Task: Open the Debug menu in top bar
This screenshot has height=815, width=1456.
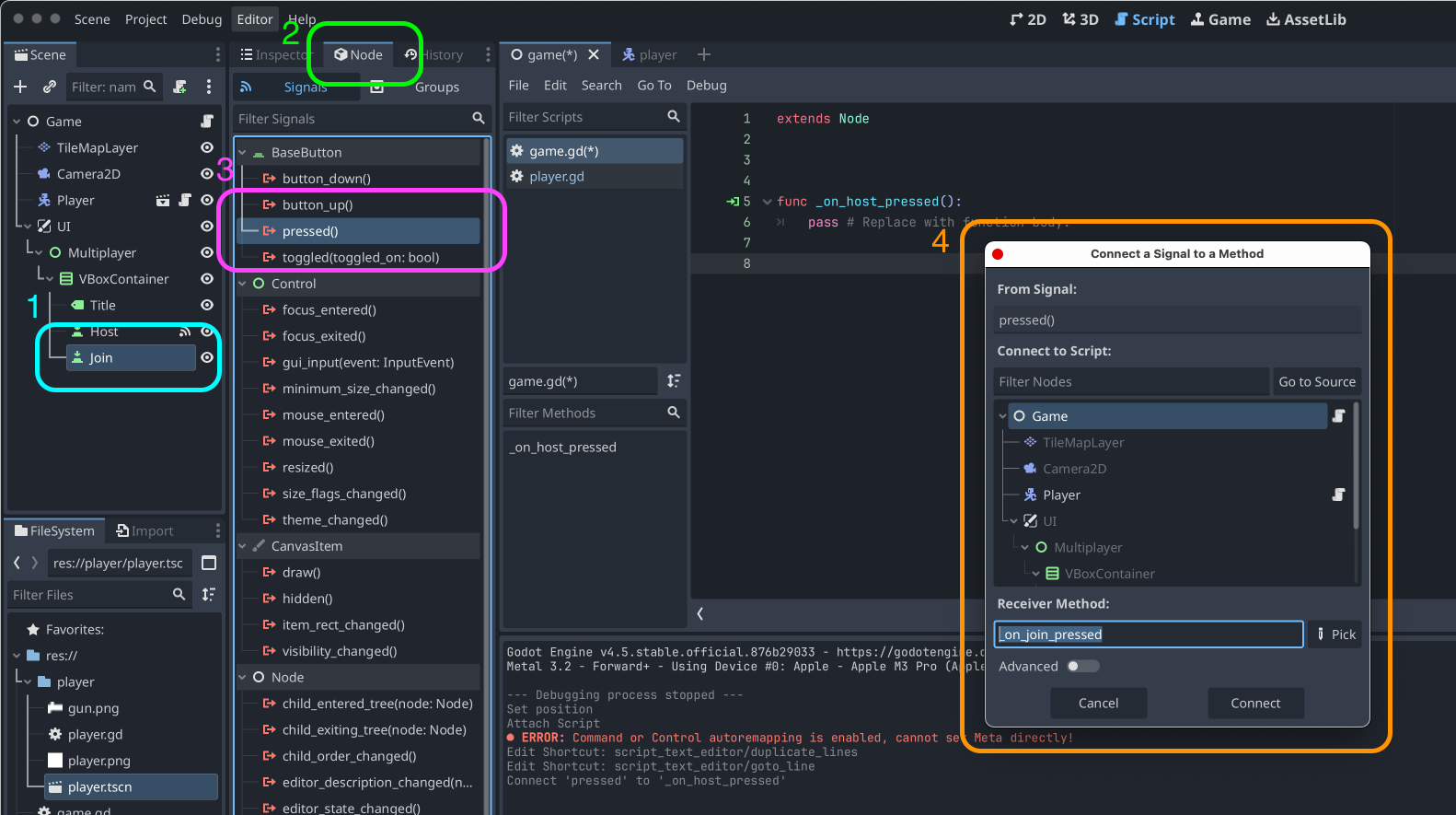Action: click(x=202, y=19)
